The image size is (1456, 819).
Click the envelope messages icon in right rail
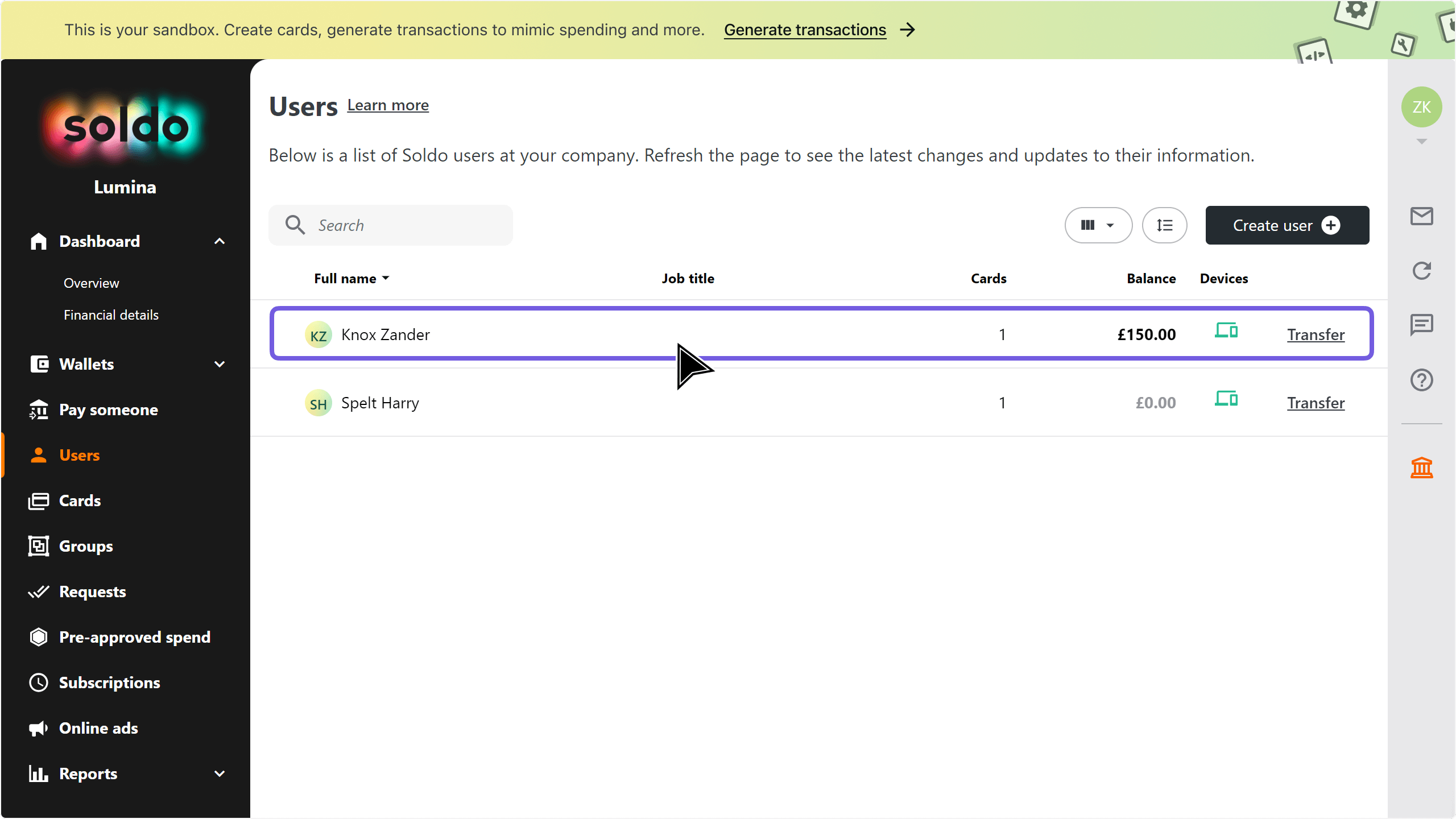(x=1421, y=216)
